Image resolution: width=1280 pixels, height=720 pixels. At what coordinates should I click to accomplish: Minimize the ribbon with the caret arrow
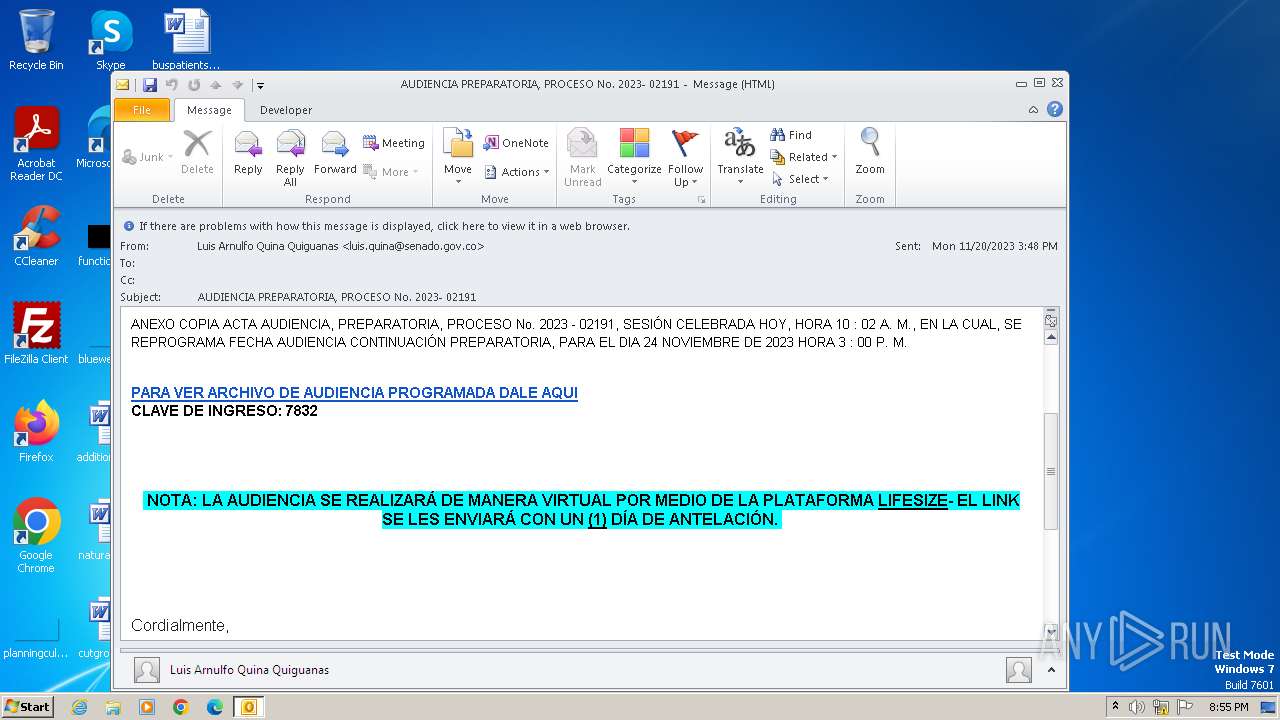(1033, 110)
